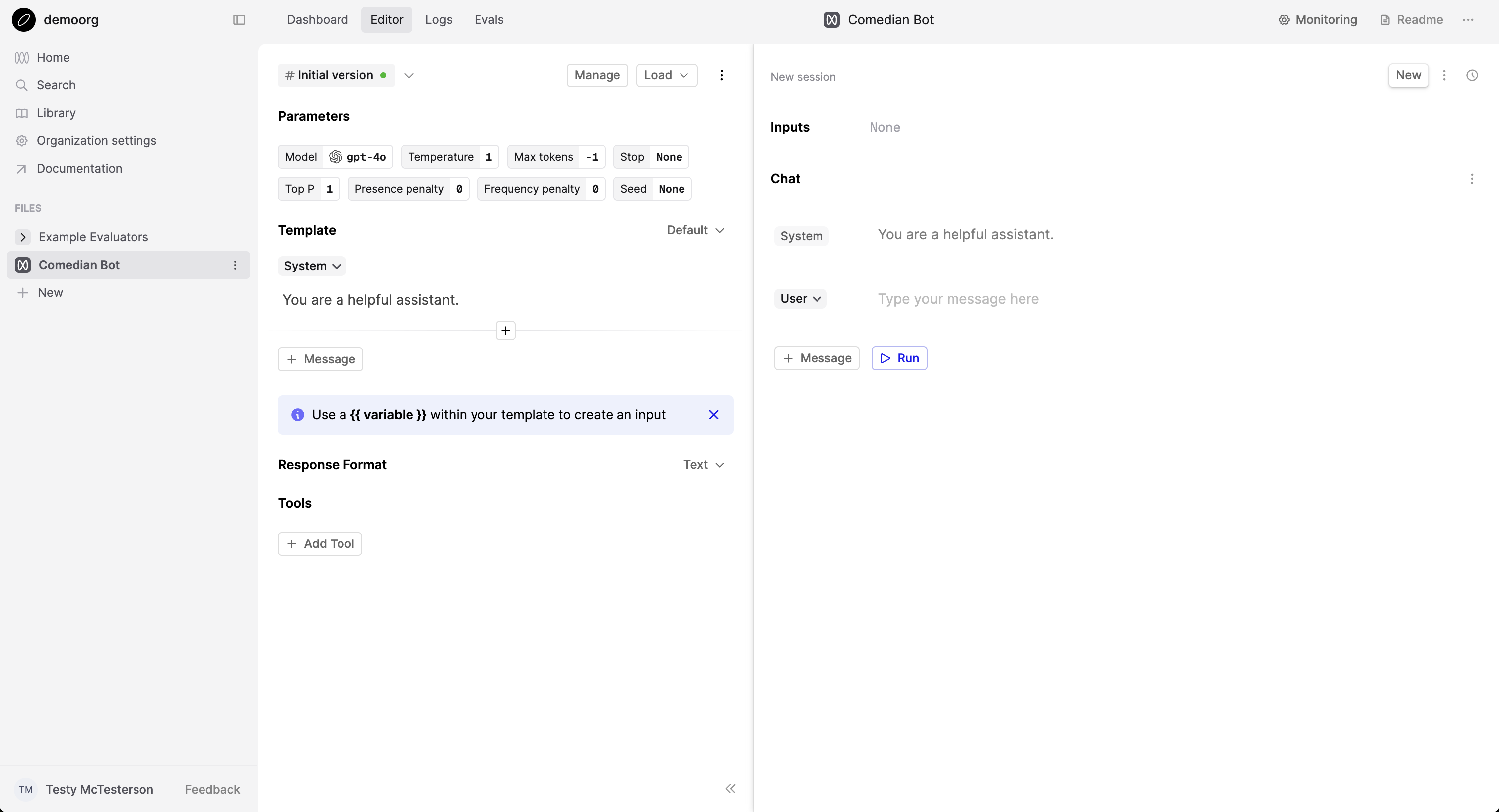Expand the Example Evaluators folder
This screenshot has width=1499, height=812.
coord(23,236)
